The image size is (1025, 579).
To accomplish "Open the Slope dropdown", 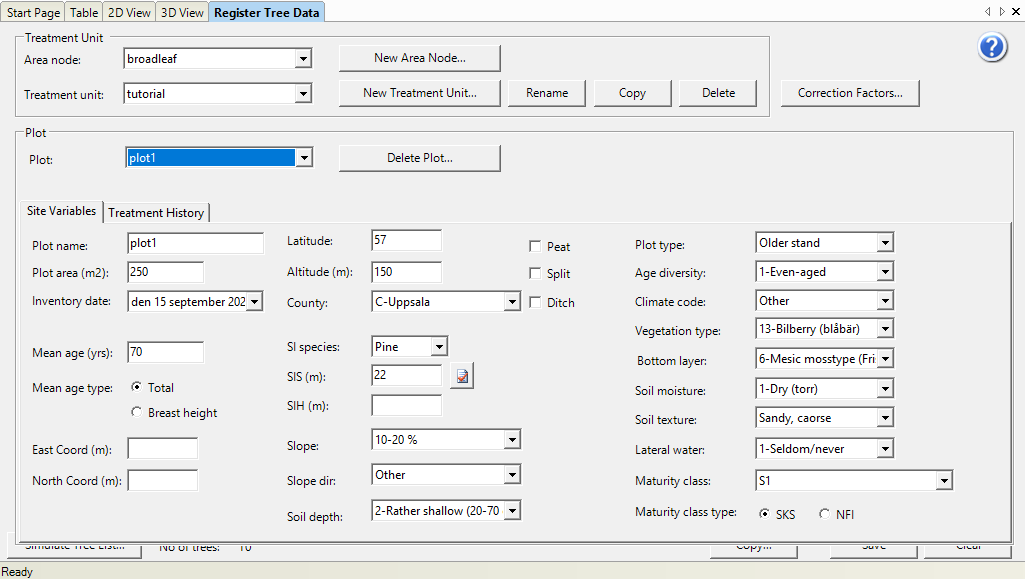I will click(x=512, y=440).
